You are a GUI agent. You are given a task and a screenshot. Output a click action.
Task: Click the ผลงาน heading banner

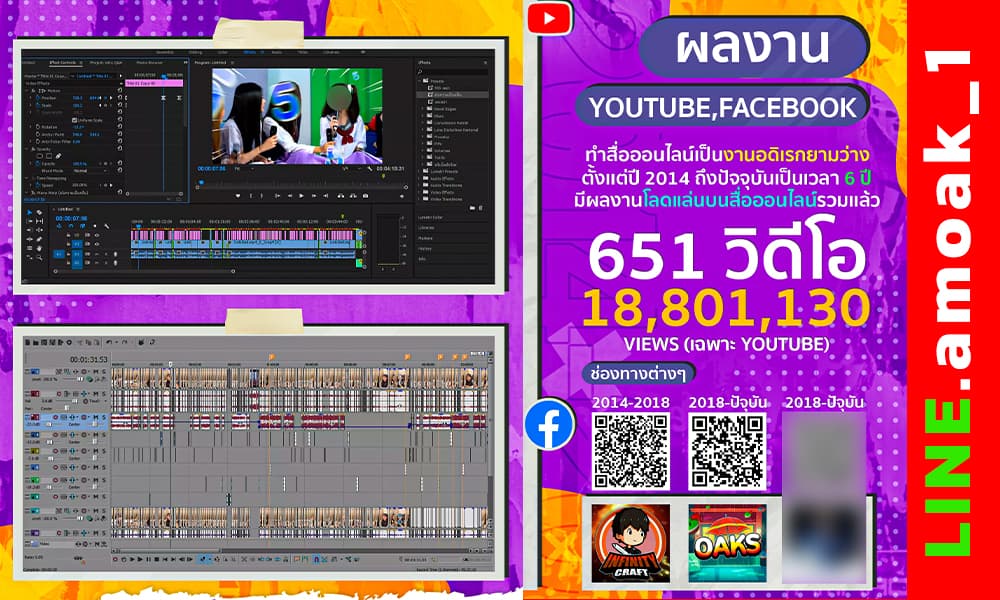click(754, 47)
